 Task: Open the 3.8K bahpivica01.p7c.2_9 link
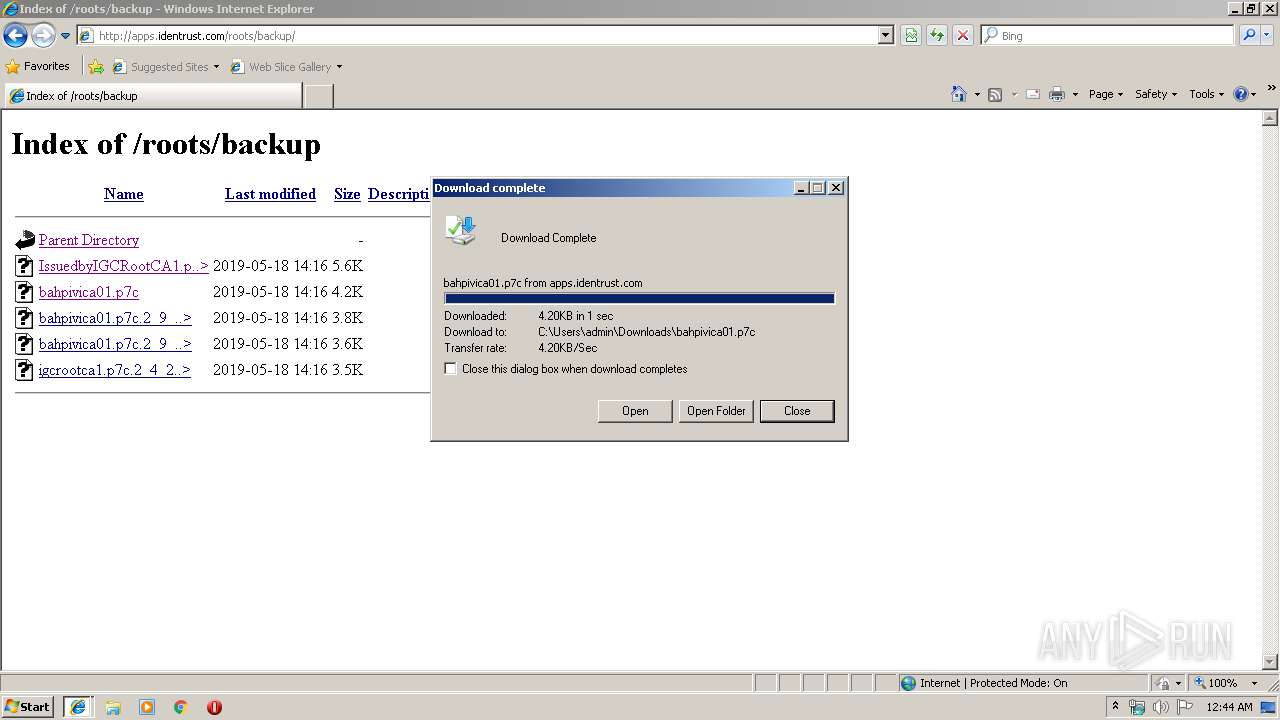[115, 318]
